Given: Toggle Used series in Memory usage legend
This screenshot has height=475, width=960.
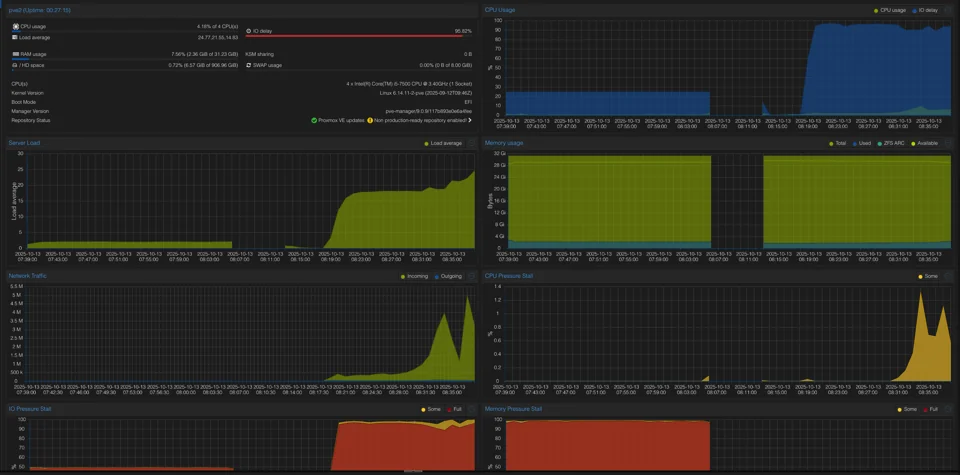Looking at the screenshot, I should 860,143.
